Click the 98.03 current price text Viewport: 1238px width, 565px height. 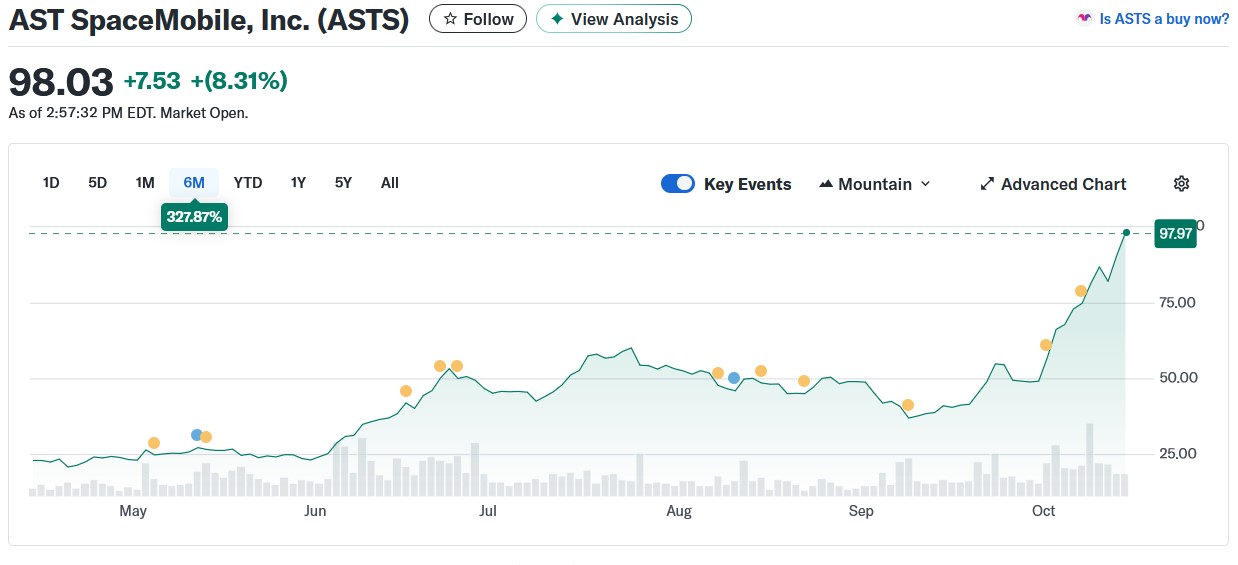60,82
